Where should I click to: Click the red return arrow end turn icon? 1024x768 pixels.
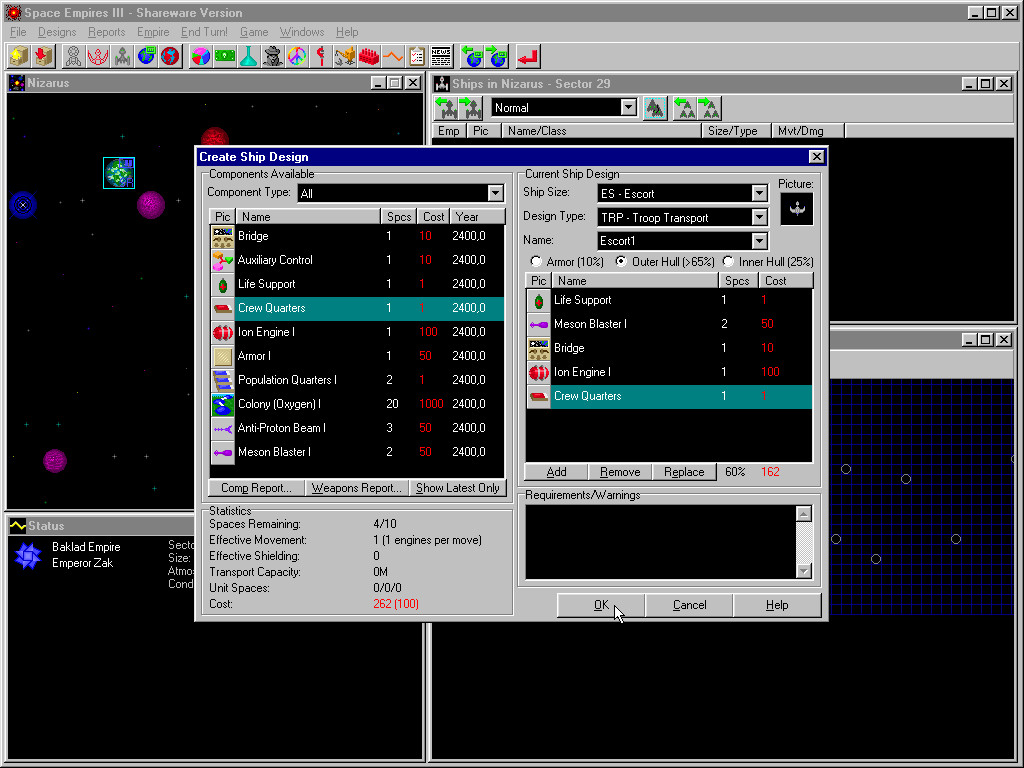point(528,56)
